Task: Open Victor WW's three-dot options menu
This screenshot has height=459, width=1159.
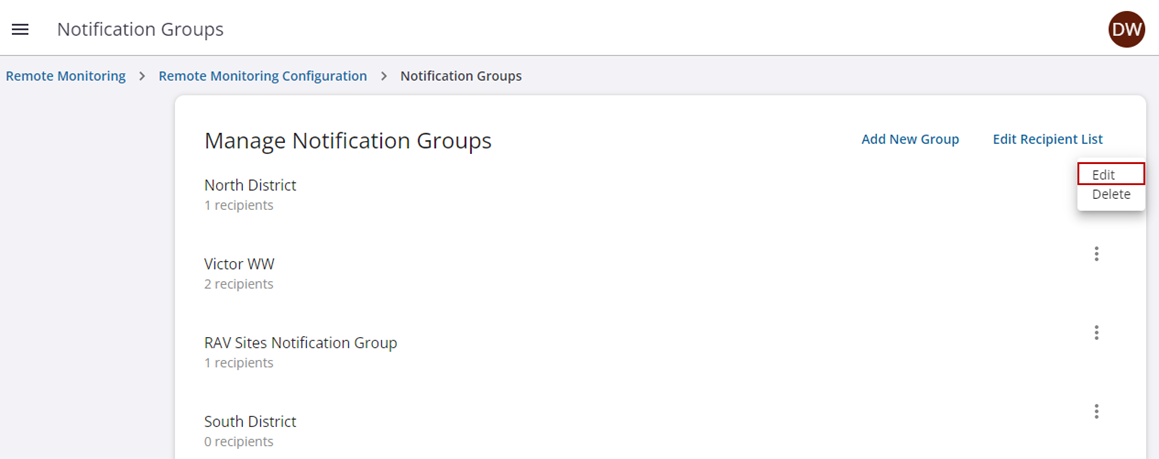Action: 1096,254
